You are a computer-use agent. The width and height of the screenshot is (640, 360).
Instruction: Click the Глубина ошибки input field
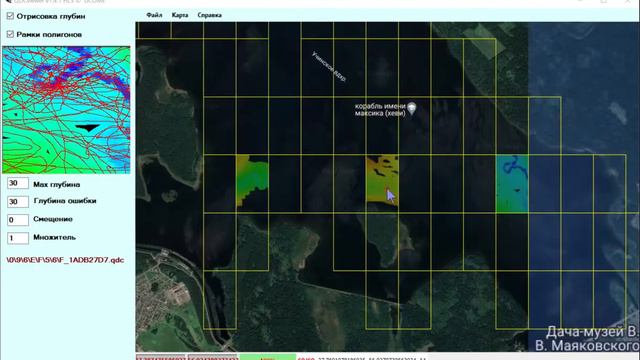18,202
